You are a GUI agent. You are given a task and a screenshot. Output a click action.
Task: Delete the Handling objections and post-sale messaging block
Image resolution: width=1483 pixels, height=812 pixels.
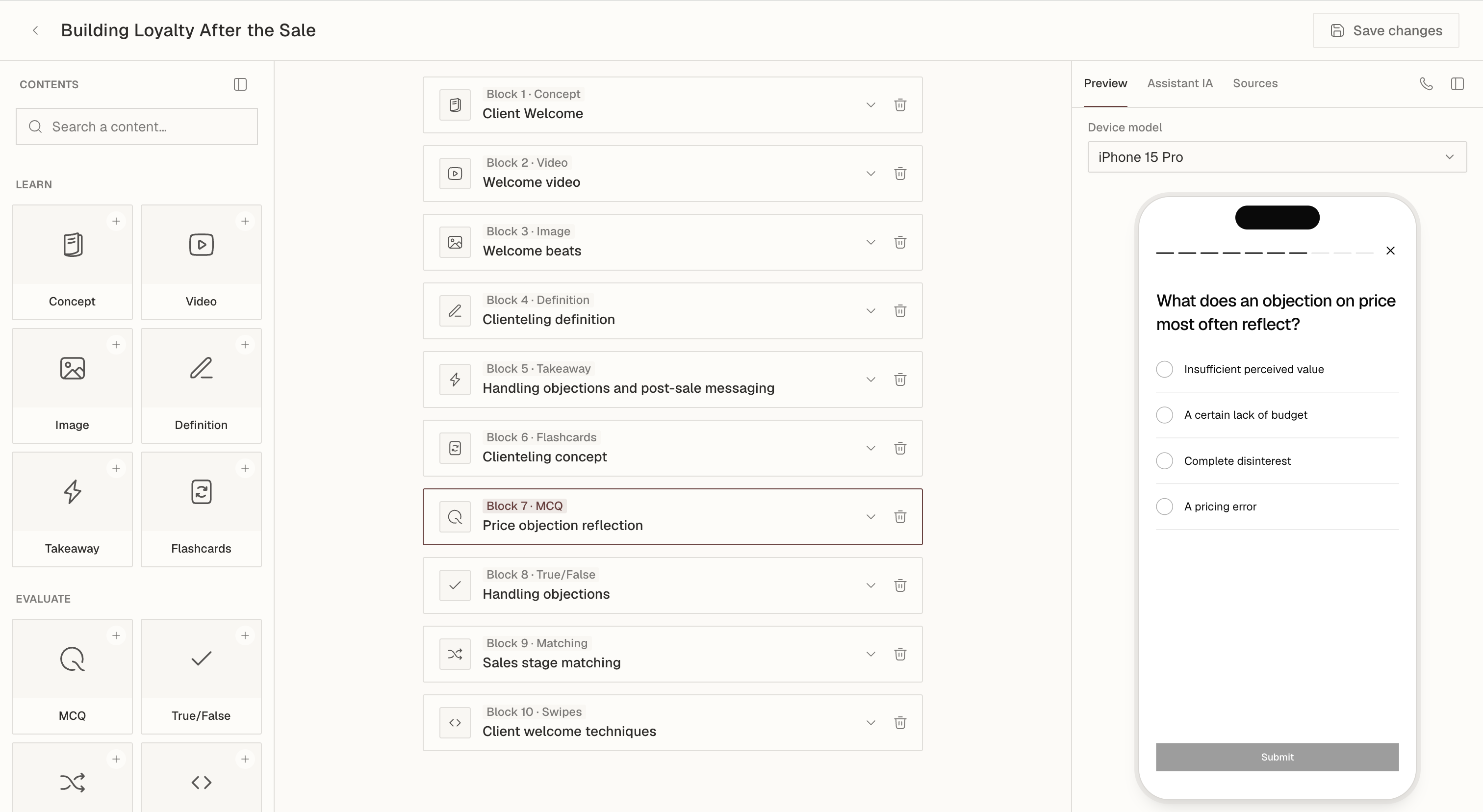[900, 379]
